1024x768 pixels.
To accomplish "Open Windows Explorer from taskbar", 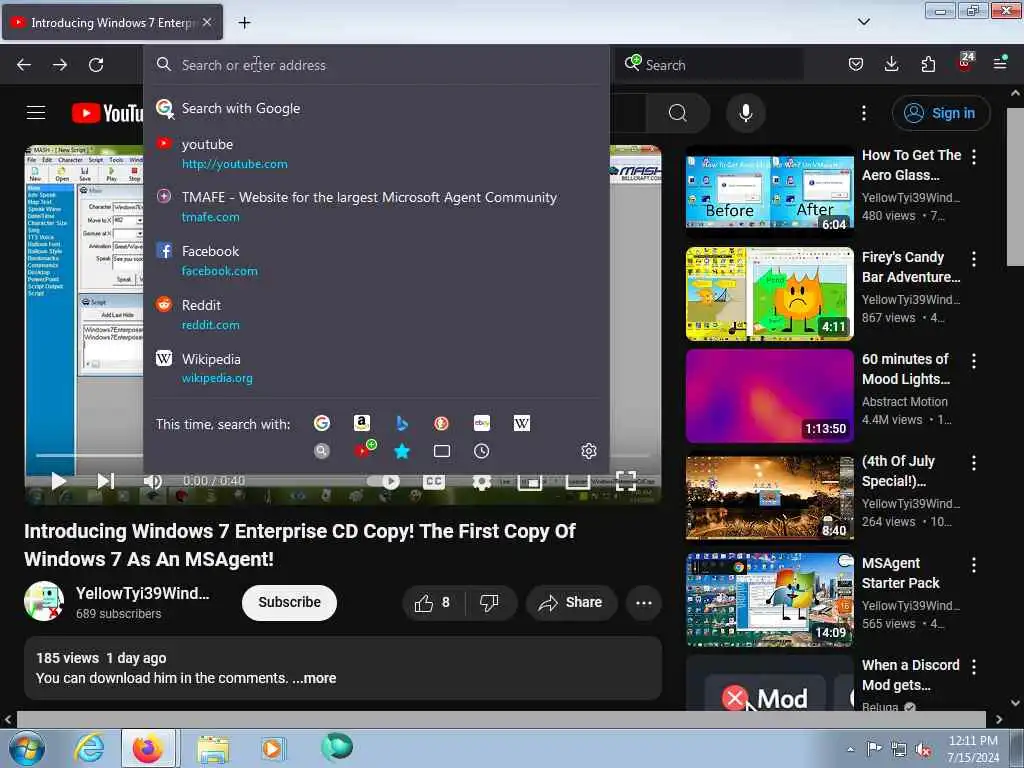I will click(x=213, y=749).
